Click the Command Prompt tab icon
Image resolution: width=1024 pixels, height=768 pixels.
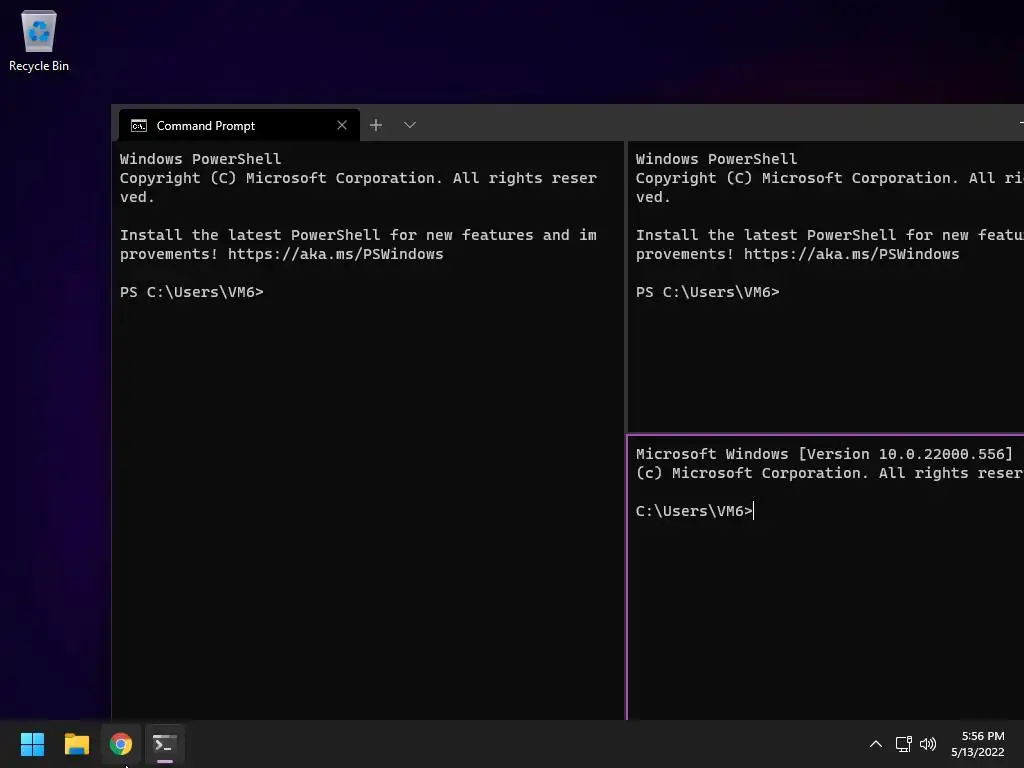tap(138, 125)
